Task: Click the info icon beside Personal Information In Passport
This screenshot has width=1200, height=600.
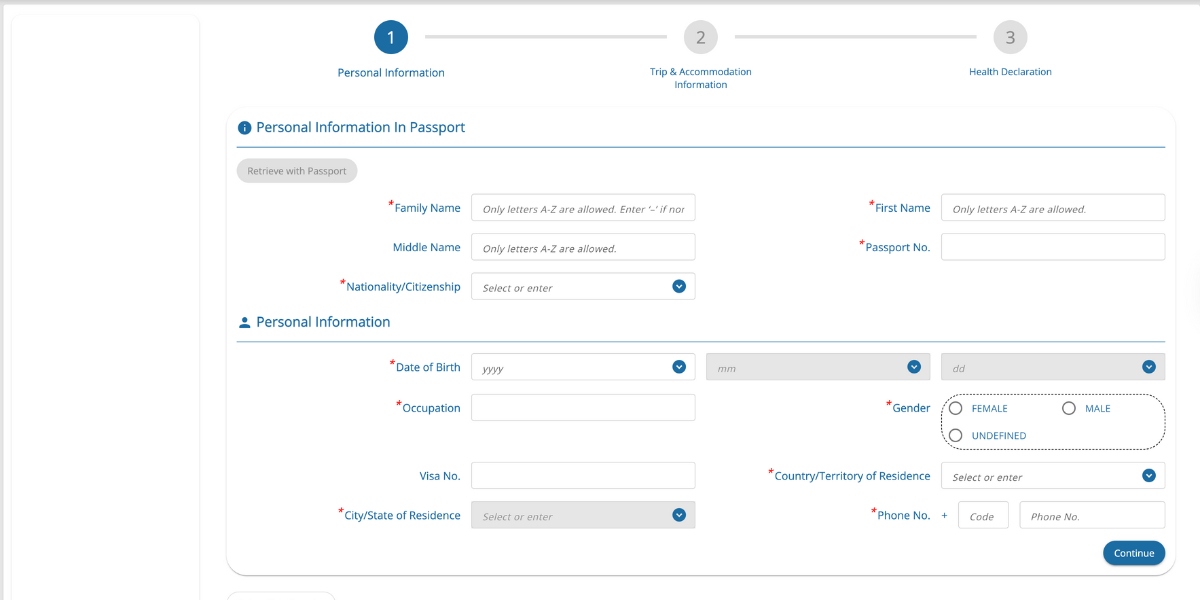Action: tap(244, 128)
